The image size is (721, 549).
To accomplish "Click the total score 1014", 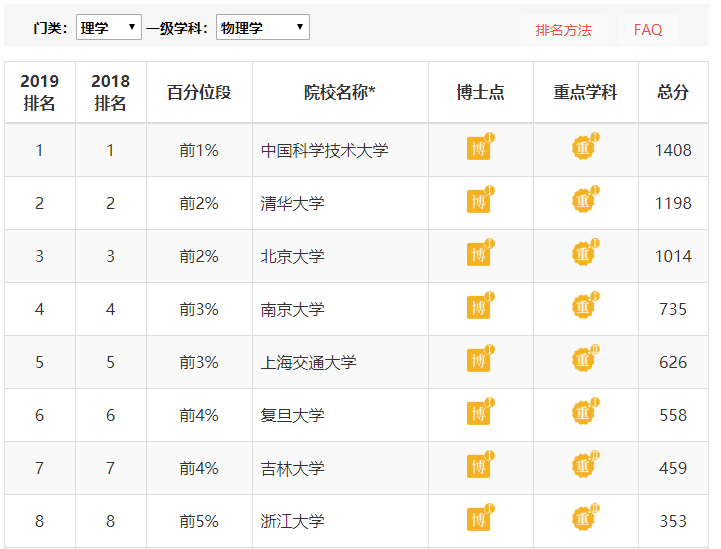I will click(673, 256).
